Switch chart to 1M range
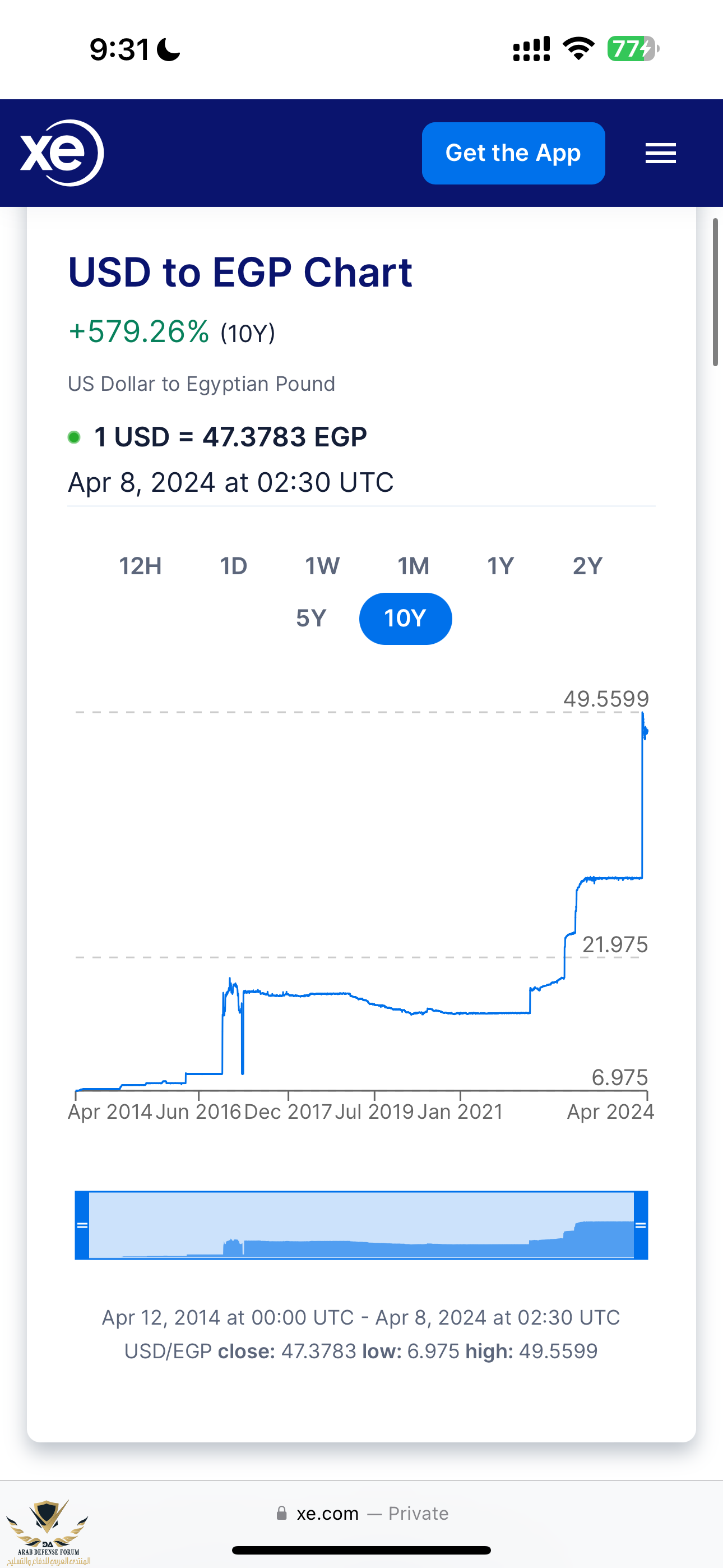This screenshot has width=723, height=1568. [413, 566]
